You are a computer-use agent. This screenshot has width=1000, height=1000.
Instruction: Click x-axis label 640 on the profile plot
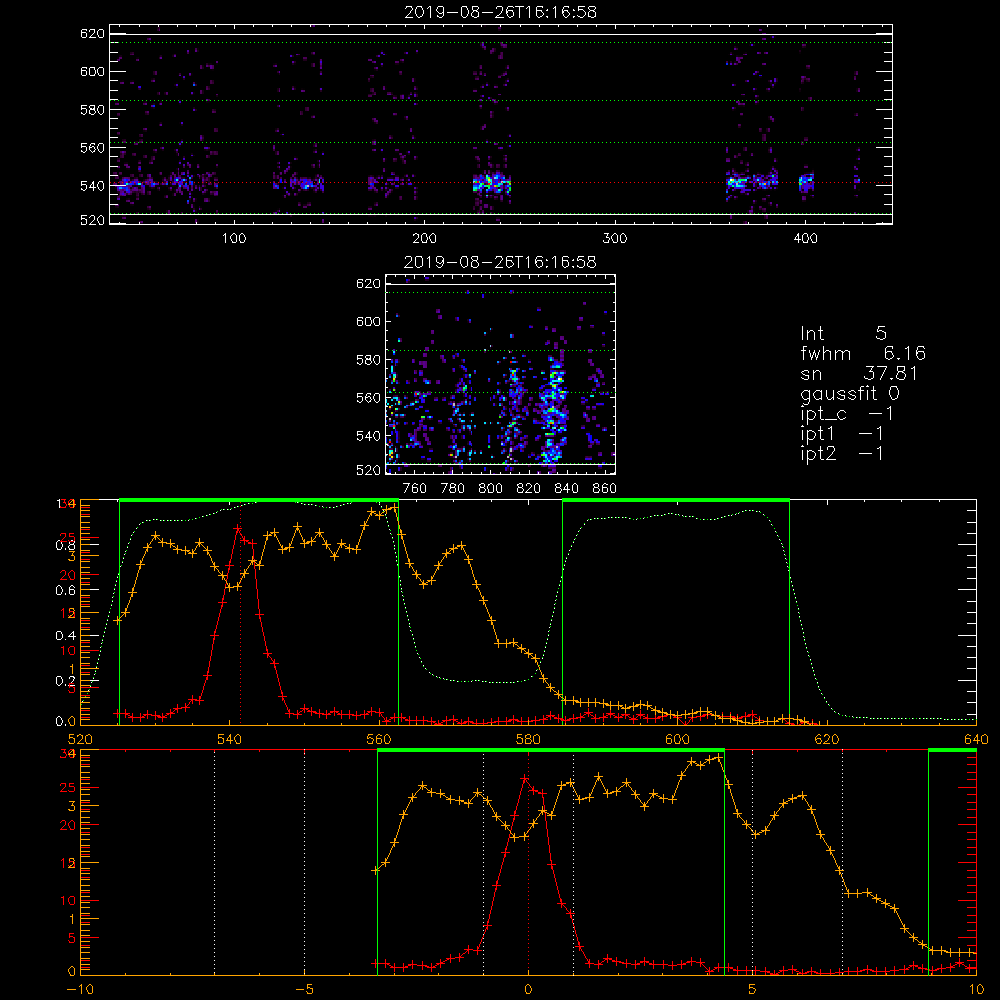[976, 739]
